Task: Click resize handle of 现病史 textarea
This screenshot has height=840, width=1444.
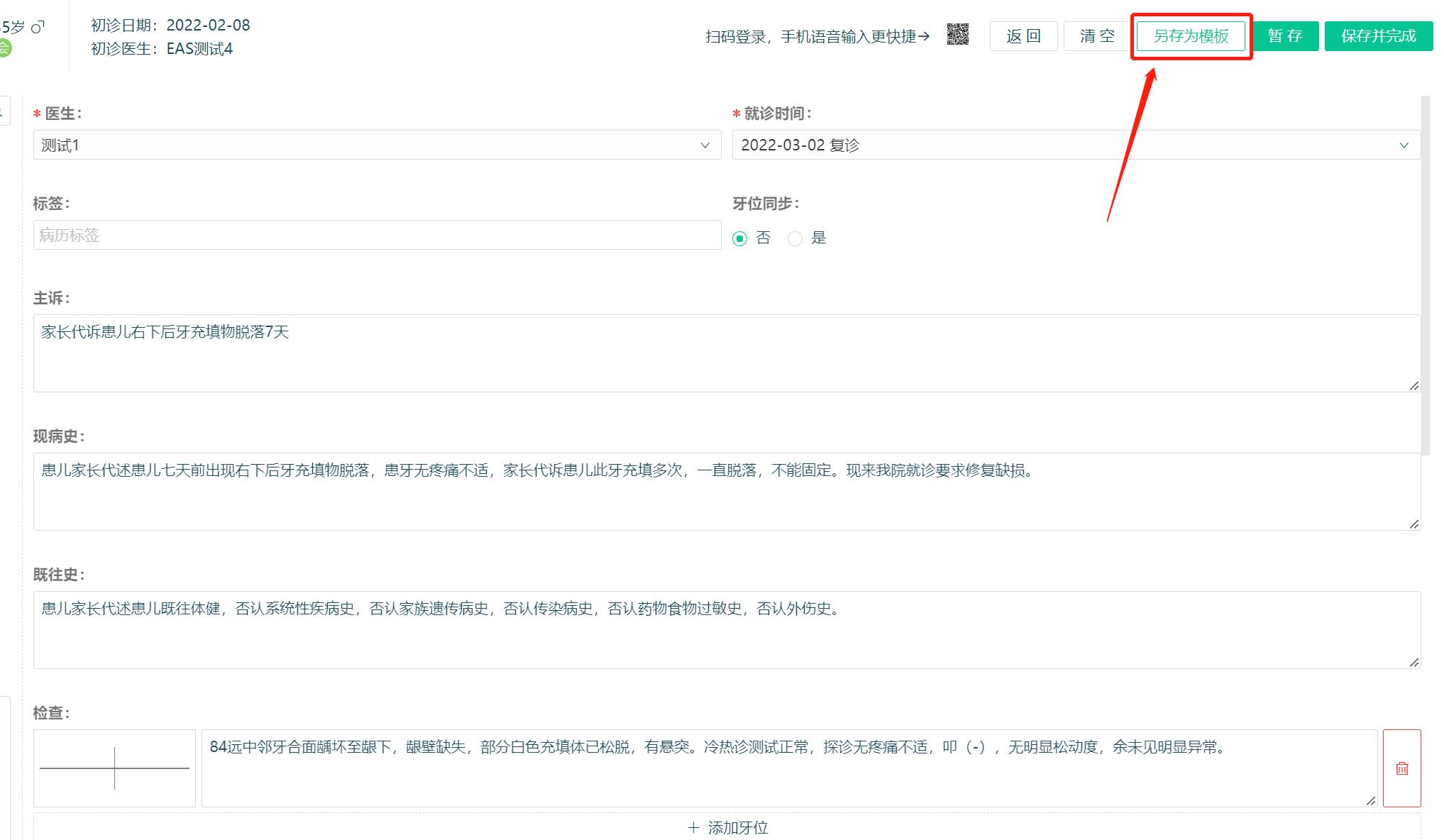Action: coord(1413,524)
